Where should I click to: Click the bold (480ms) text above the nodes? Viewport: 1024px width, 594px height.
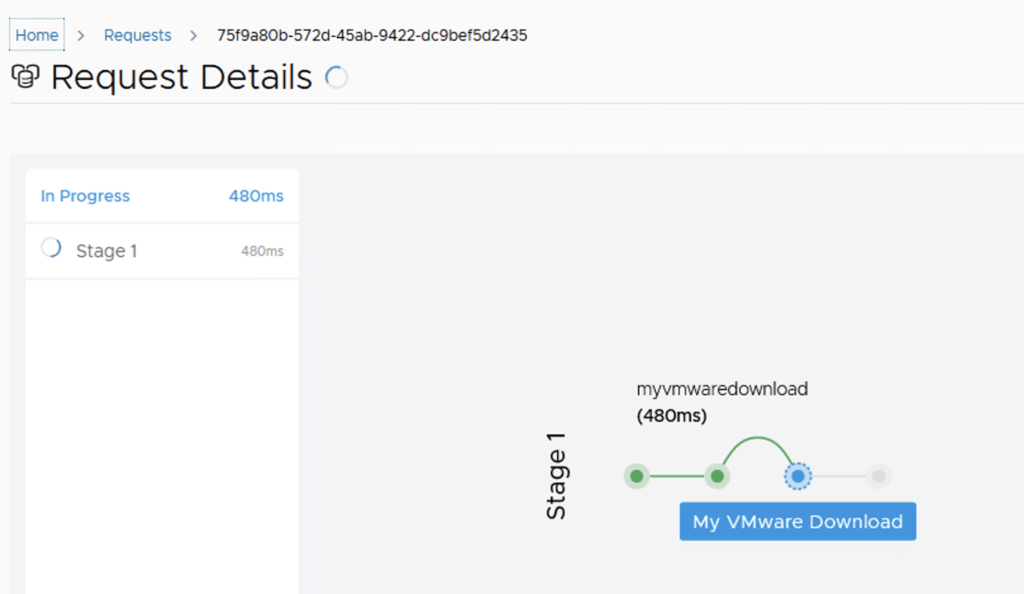[671, 416]
